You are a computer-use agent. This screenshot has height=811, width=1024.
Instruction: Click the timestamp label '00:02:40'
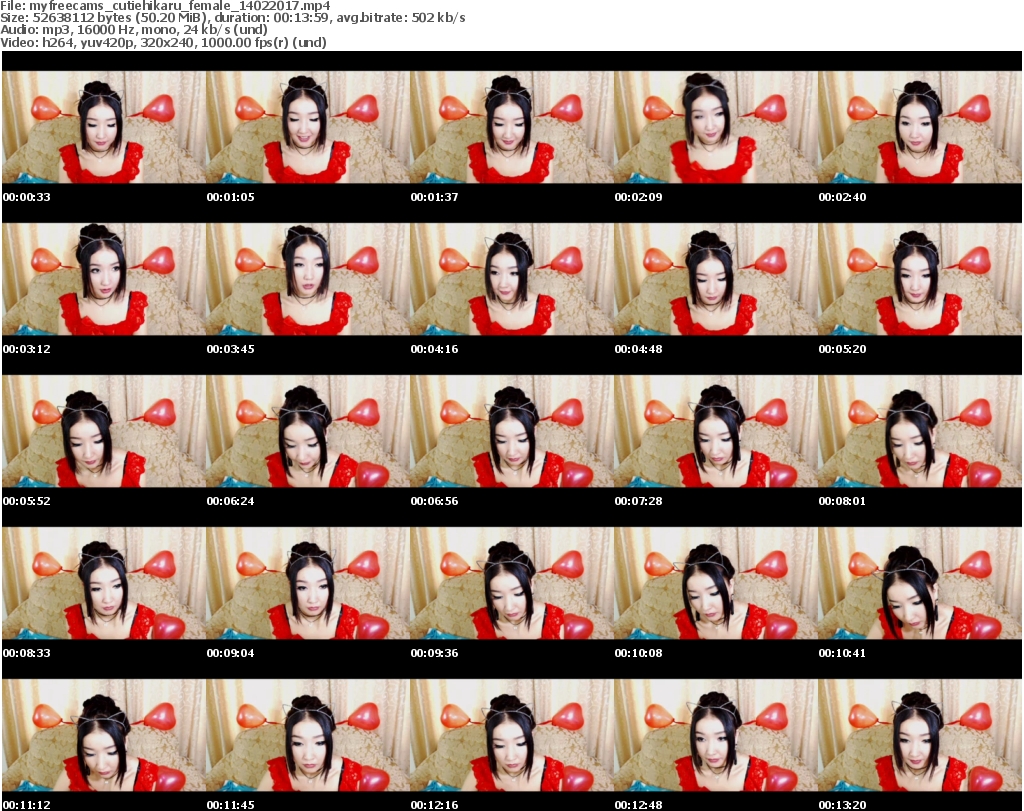pos(842,197)
